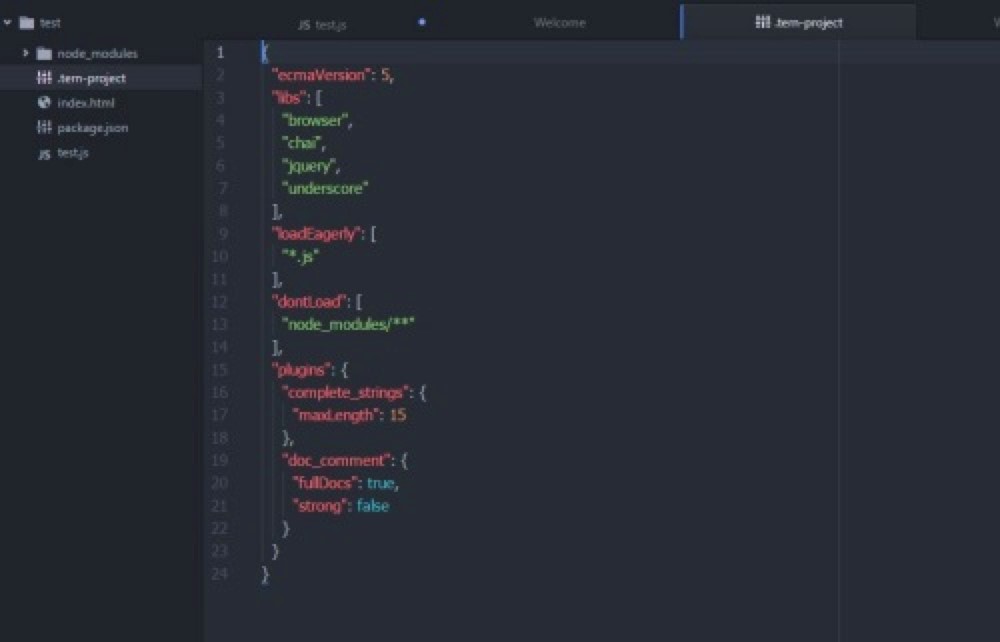Viewport: 1000px width, 642px height.
Task: Open index.html from the sidebar
Action: tap(85, 102)
